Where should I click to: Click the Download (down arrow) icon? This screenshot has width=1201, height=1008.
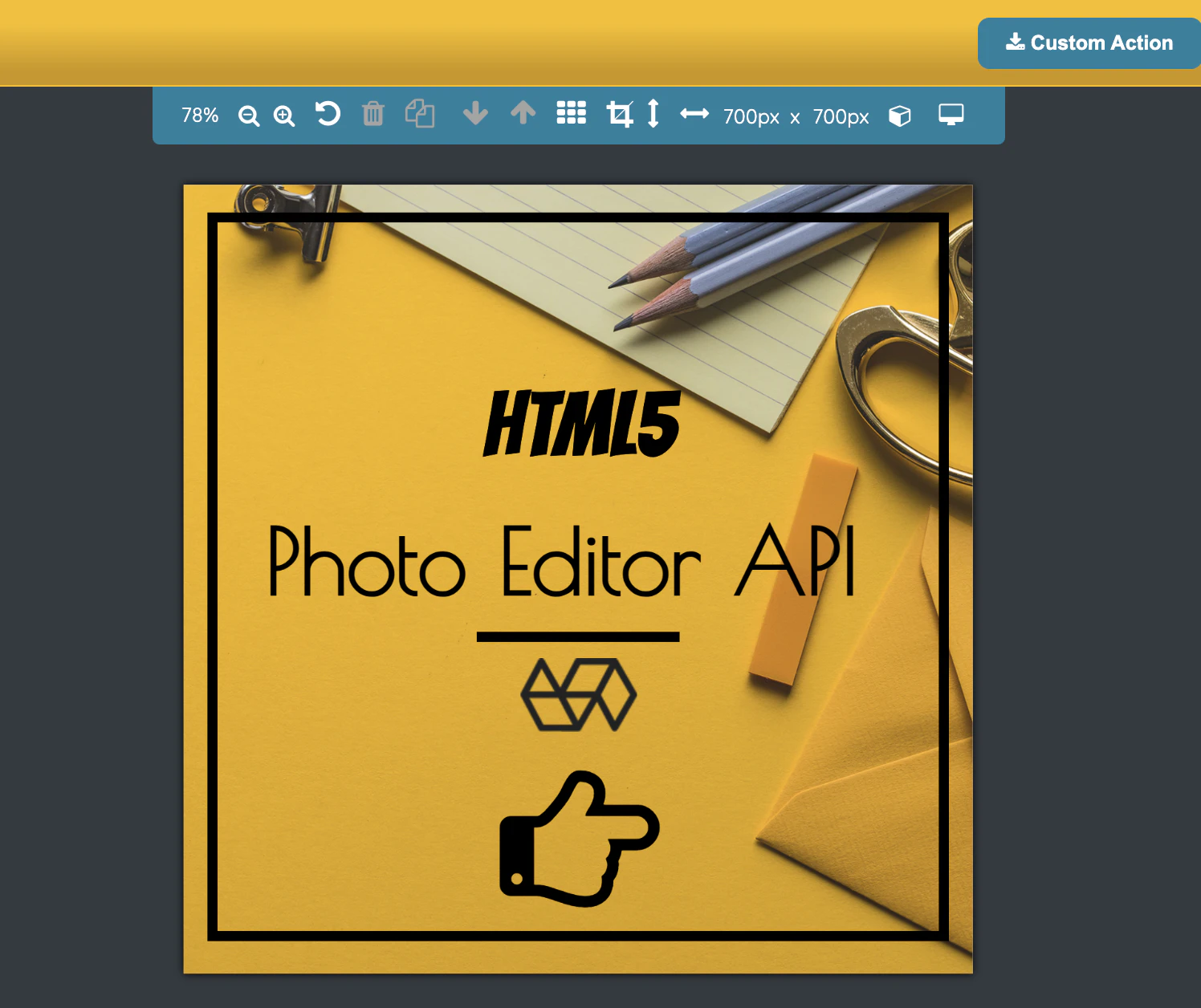[475, 115]
